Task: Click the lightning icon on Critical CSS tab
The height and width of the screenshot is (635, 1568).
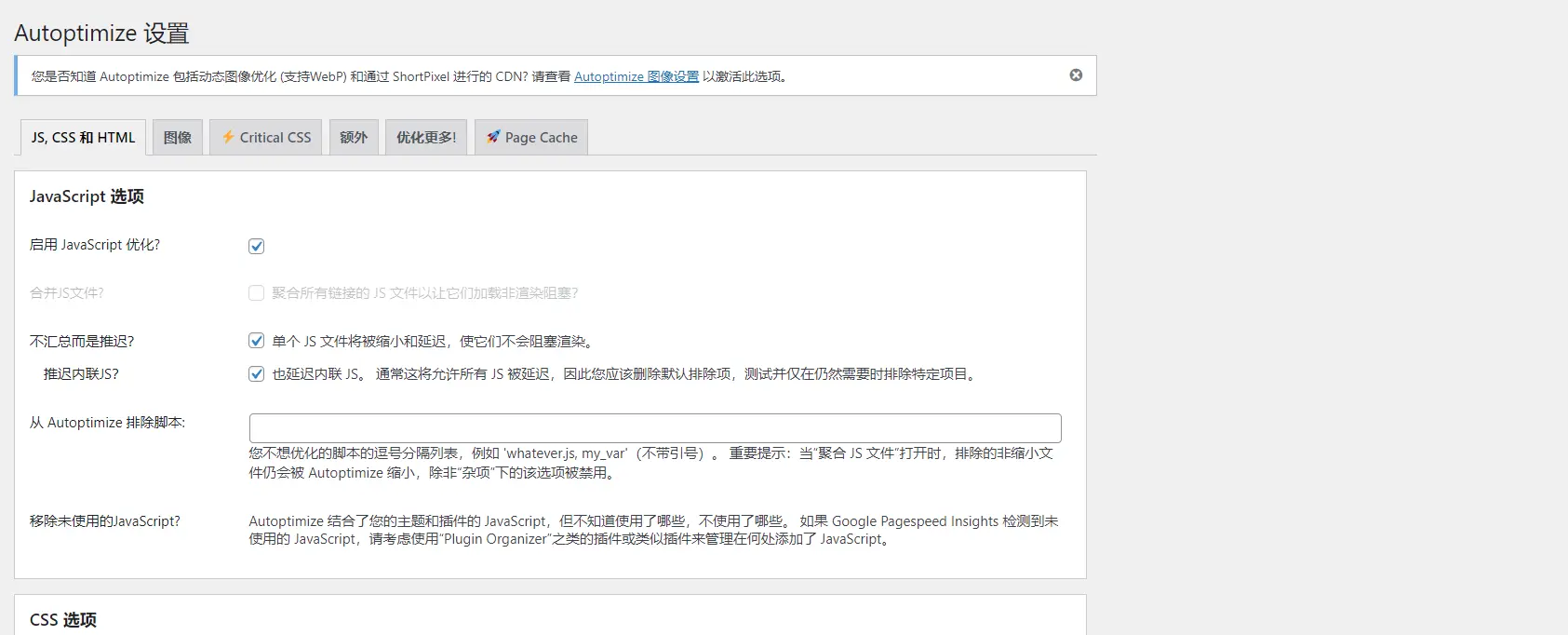Action: pyautogui.click(x=228, y=137)
